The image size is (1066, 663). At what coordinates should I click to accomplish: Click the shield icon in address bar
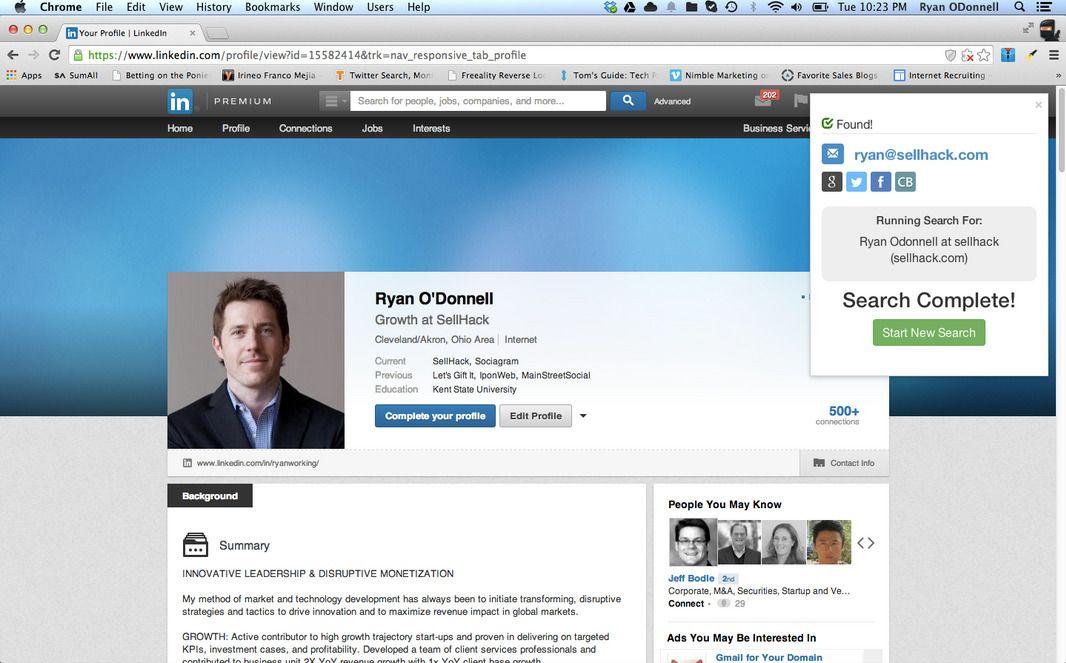point(950,55)
